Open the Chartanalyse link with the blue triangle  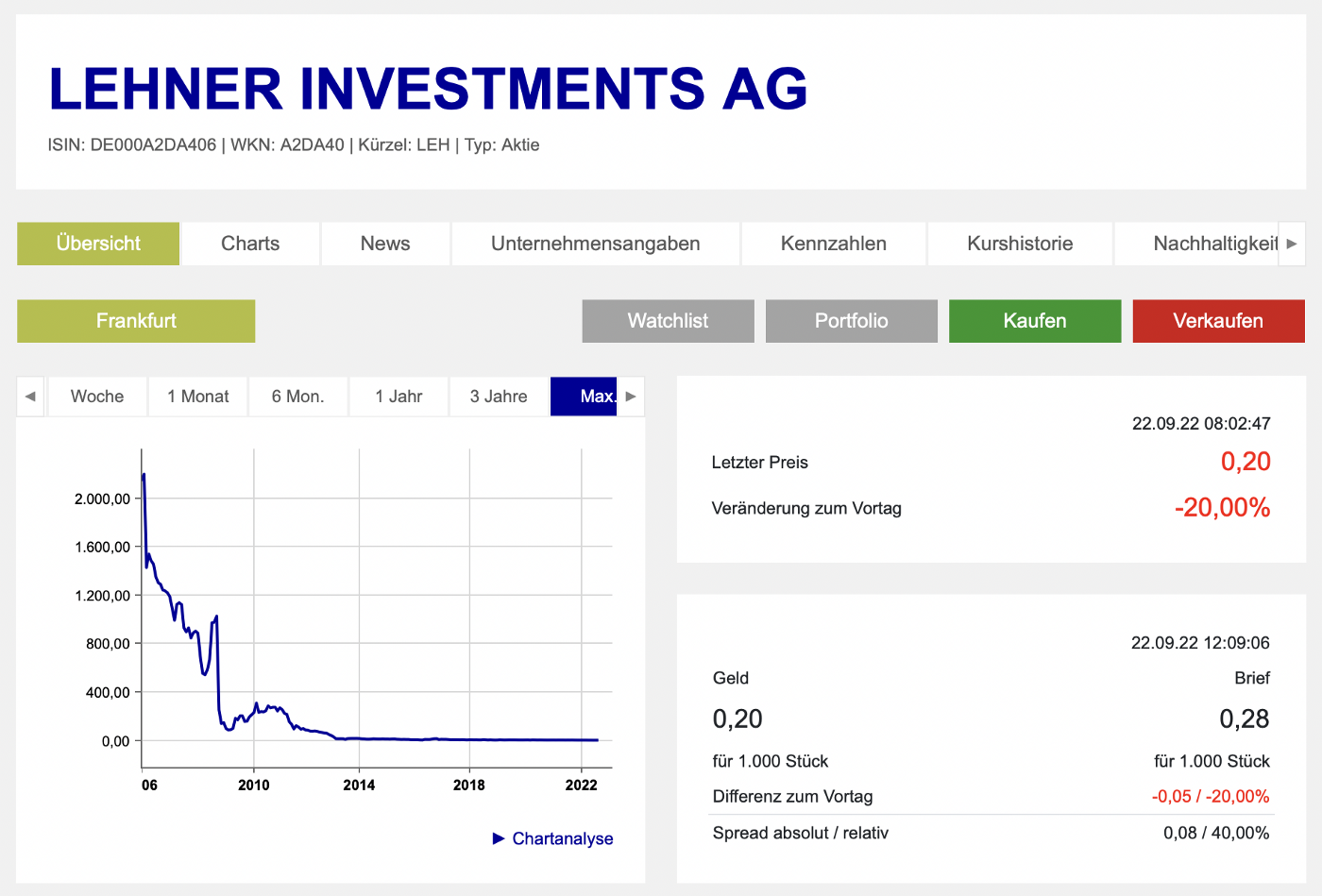coord(552,838)
